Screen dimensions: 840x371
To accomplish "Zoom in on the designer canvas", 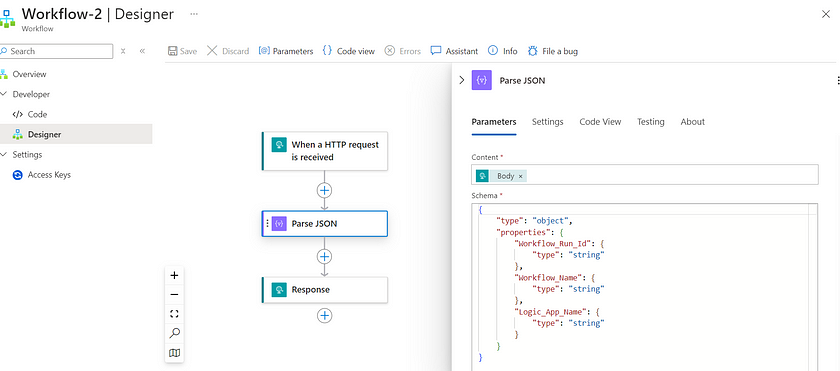I will click(x=174, y=276).
